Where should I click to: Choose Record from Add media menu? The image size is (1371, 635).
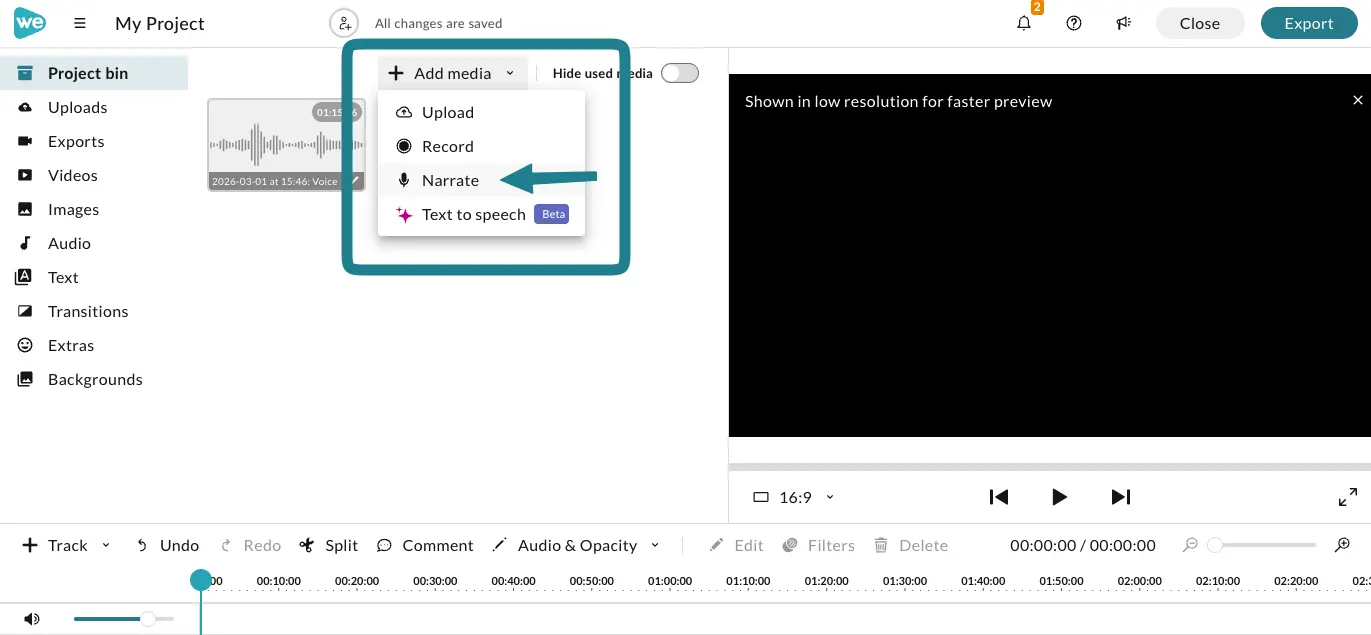(x=481, y=146)
